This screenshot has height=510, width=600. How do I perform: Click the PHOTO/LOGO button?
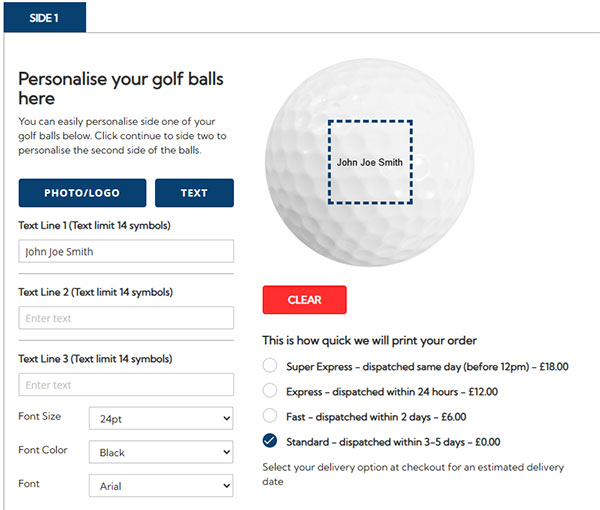[x=82, y=193]
